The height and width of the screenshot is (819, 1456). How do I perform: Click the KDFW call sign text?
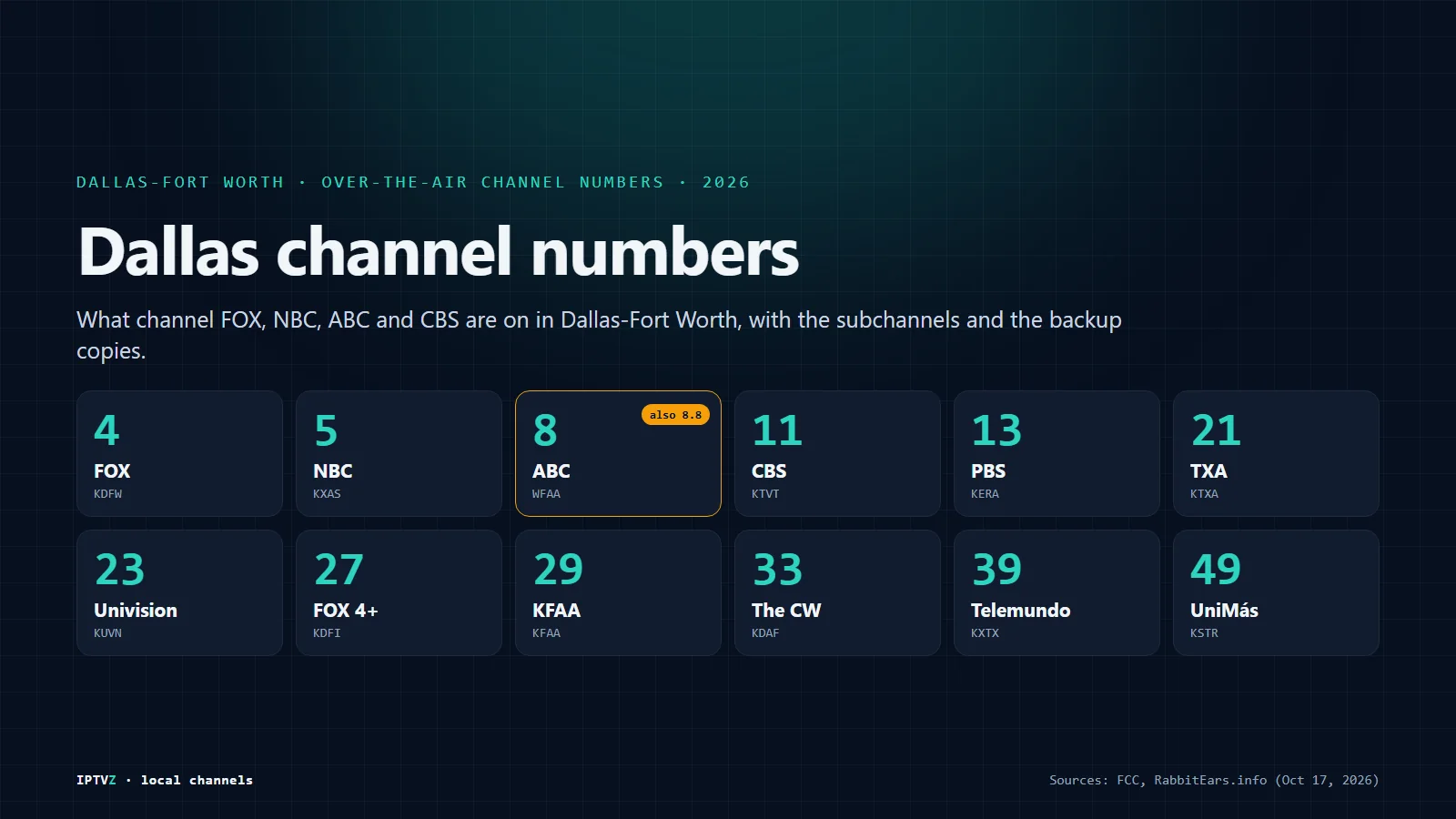tap(108, 494)
